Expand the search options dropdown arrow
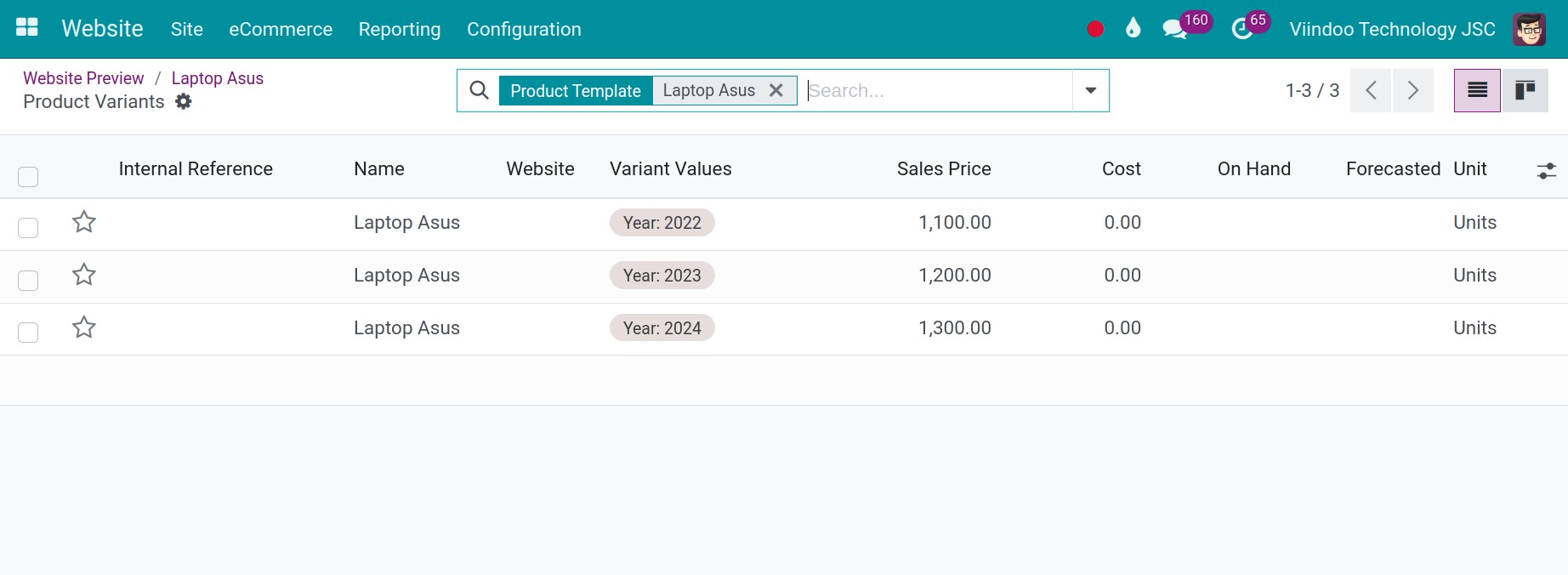Image resolution: width=1568 pixels, height=575 pixels. click(1090, 90)
